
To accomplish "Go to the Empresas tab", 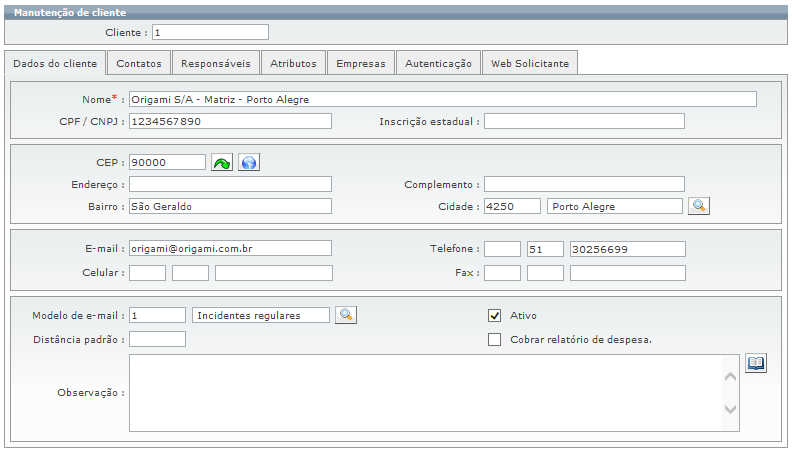I will tap(360, 63).
